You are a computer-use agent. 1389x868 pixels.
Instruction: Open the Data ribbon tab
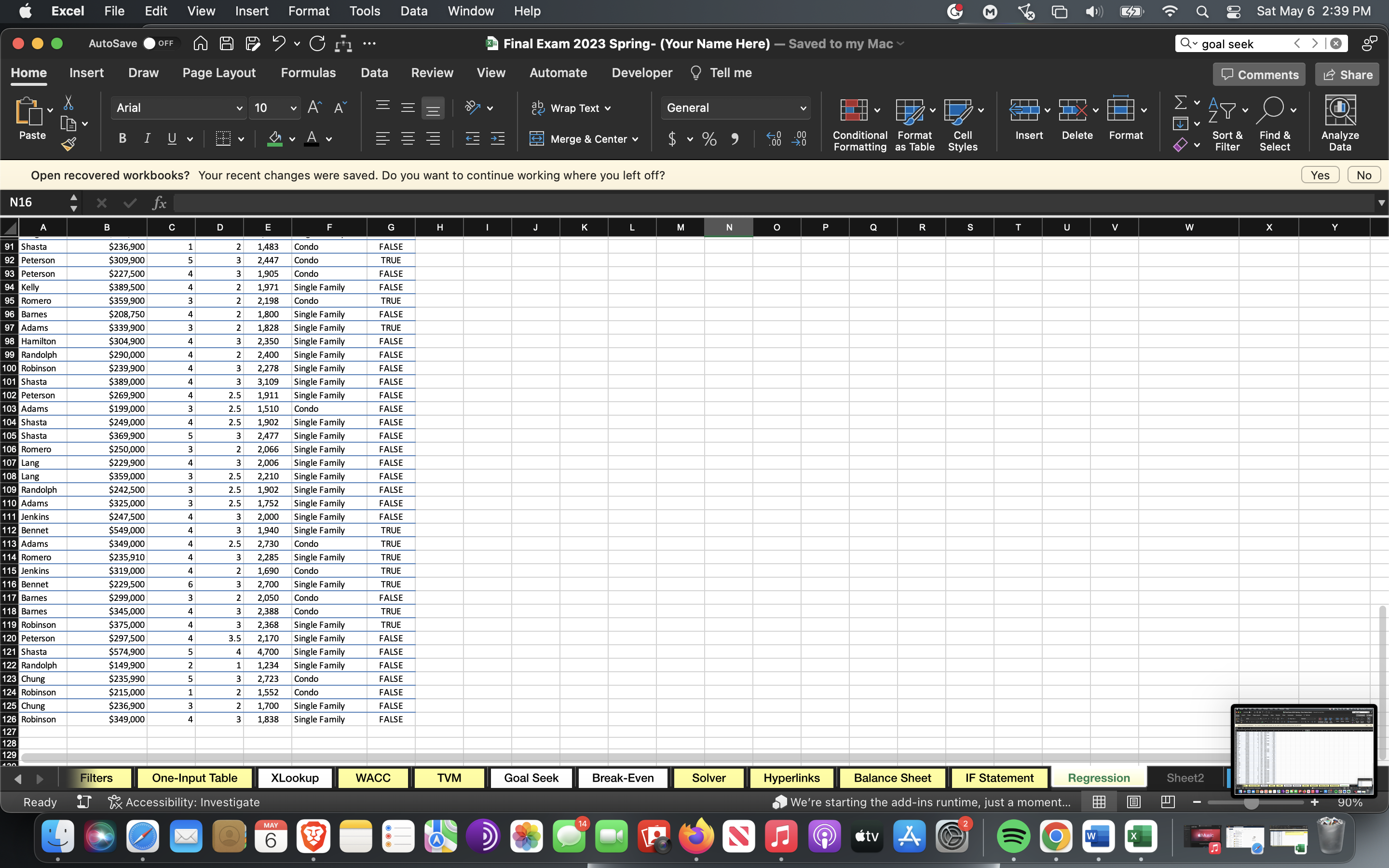[374, 73]
